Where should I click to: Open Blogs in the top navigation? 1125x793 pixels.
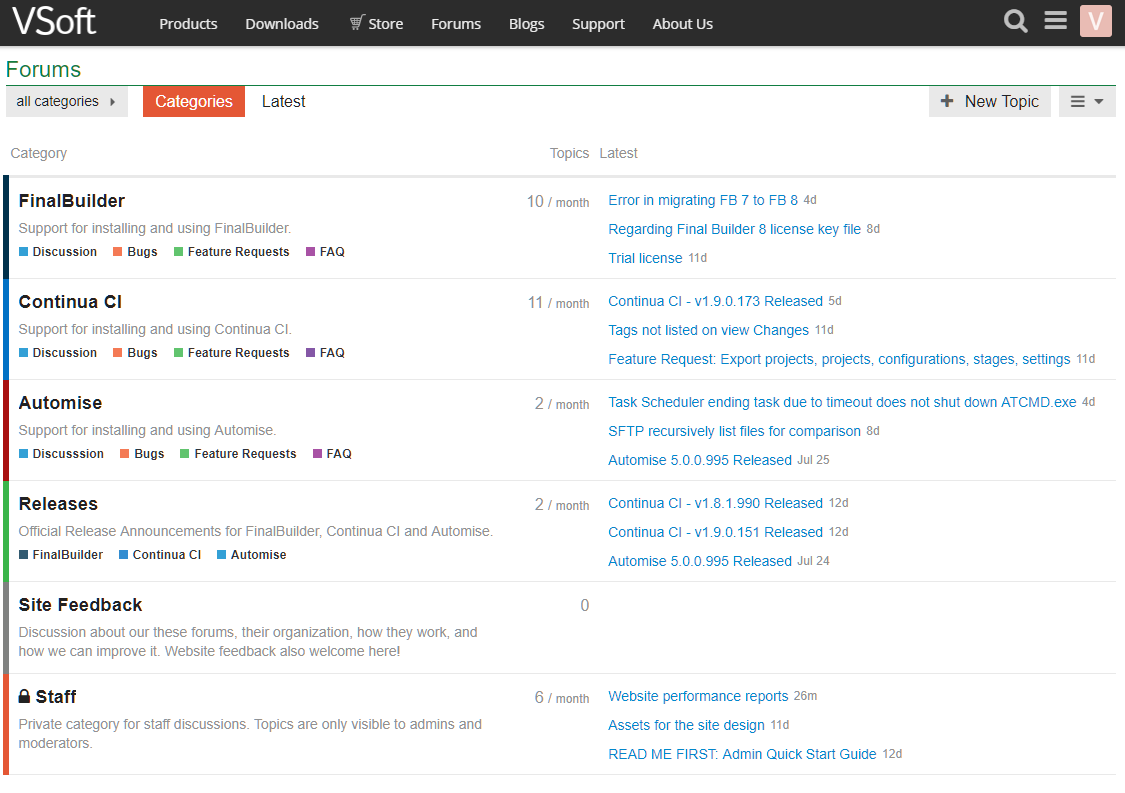[x=527, y=24]
